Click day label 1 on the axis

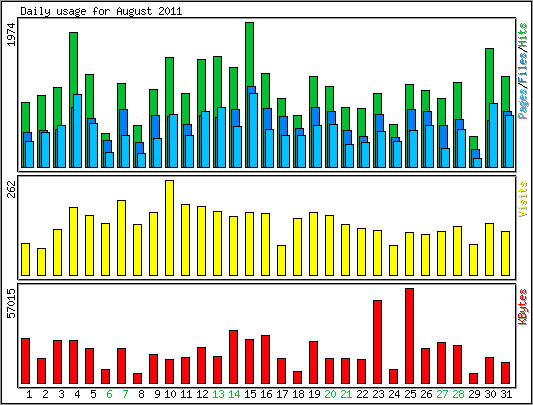pyautogui.click(x=29, y=394)
